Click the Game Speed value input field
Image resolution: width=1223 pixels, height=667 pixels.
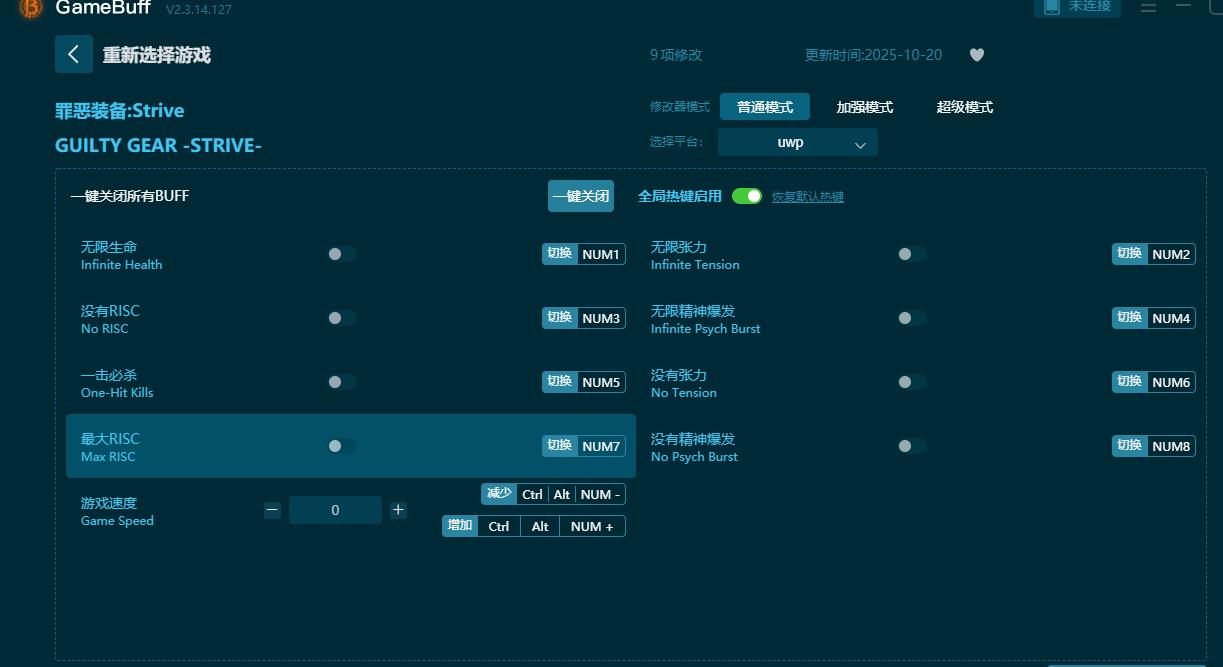[x=335, y=509]
